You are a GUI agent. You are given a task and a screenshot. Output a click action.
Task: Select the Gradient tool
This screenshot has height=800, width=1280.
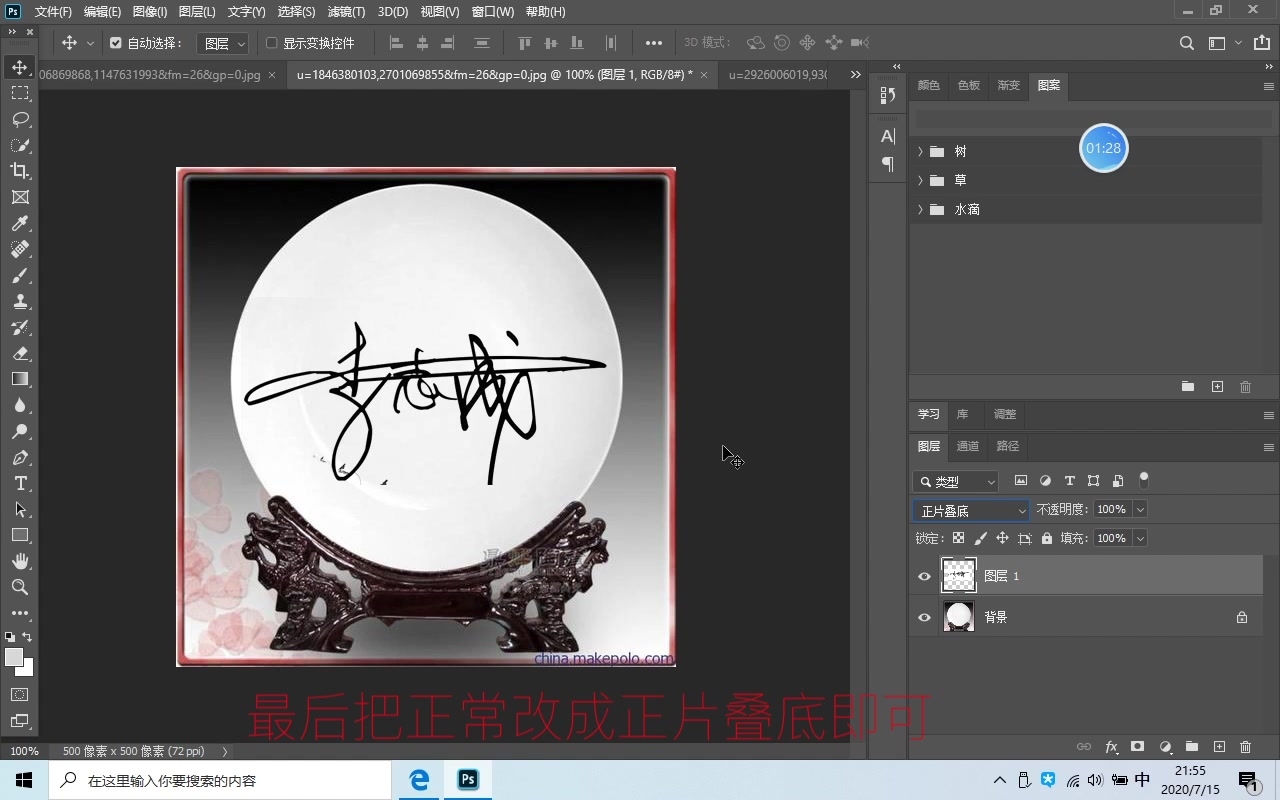click(x=20, y=379)
